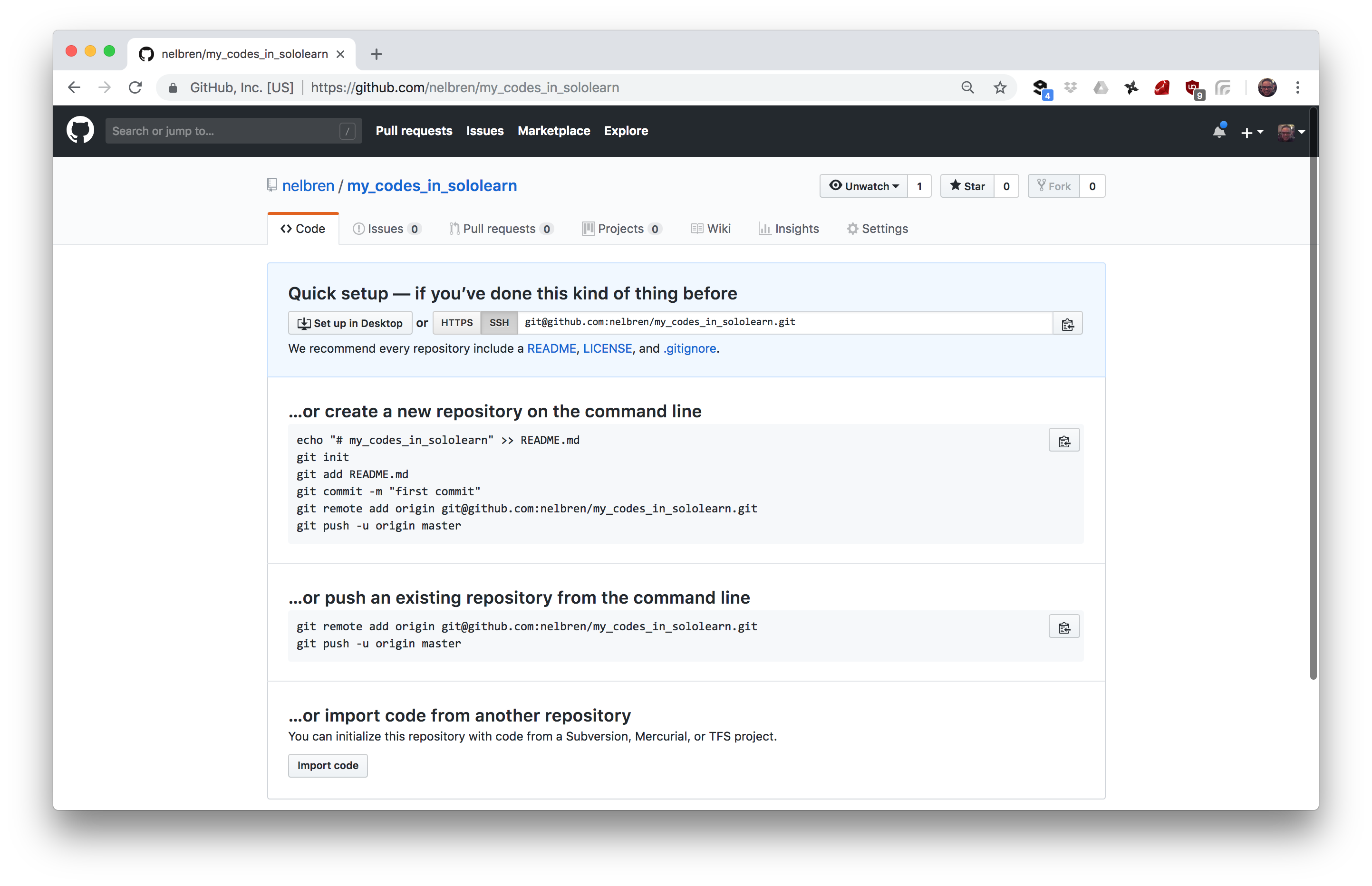The width and height of the screenshot is (1372, 886).
Task: Bookmark page with the star icon
Action: coord(1000,87)
